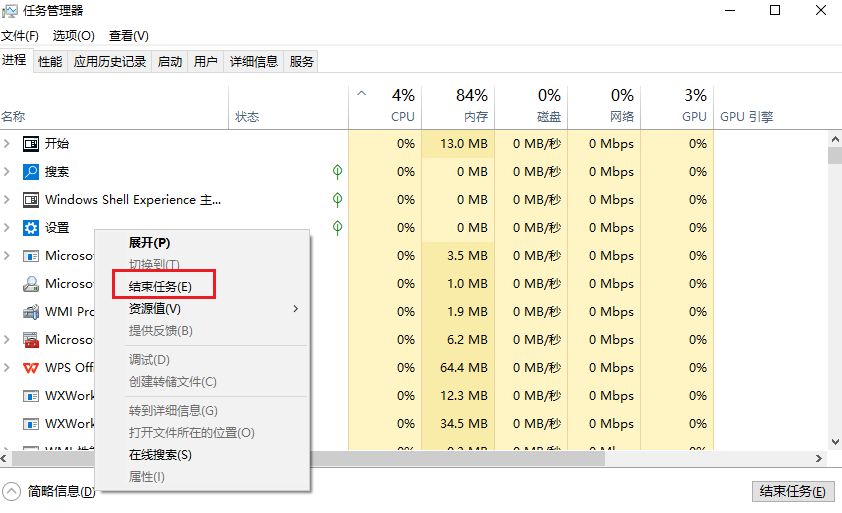Open the 文件(F) menu
Image resolution: width=842 pixels, height=513 pixels.
[x=20, y=35]
